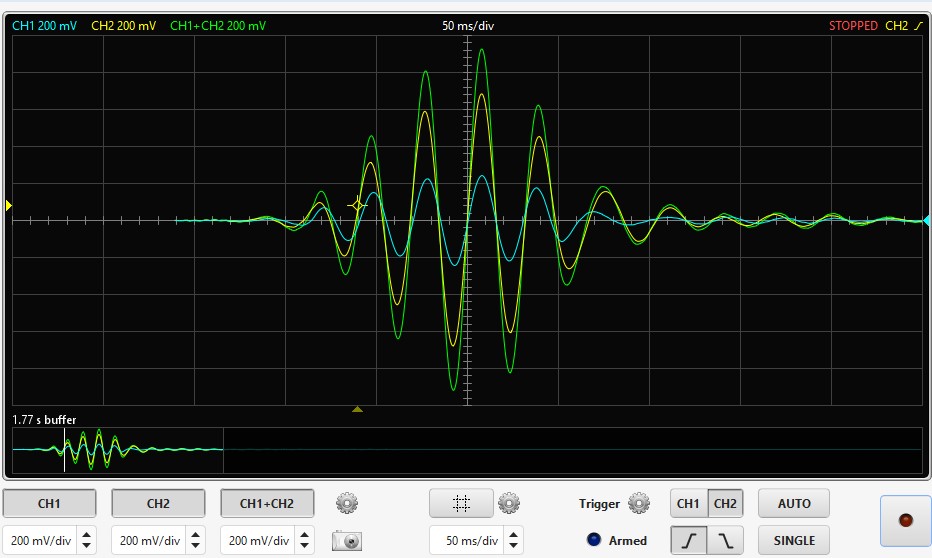Click the STOPPED status label

coord(853,26)
